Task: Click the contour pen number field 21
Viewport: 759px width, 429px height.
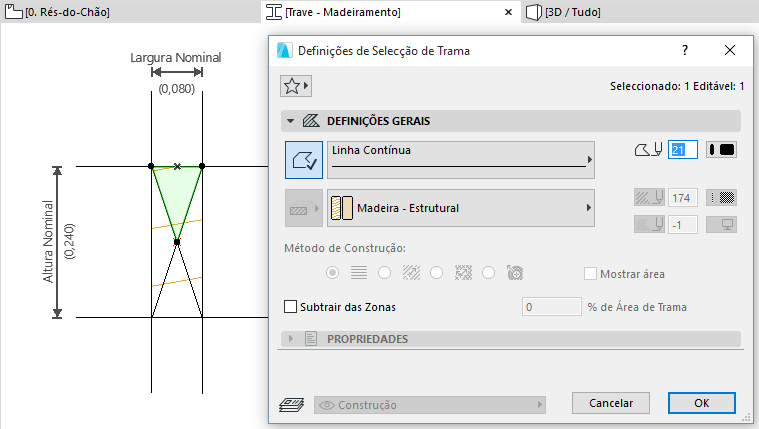Action: (x=683, y=150)
